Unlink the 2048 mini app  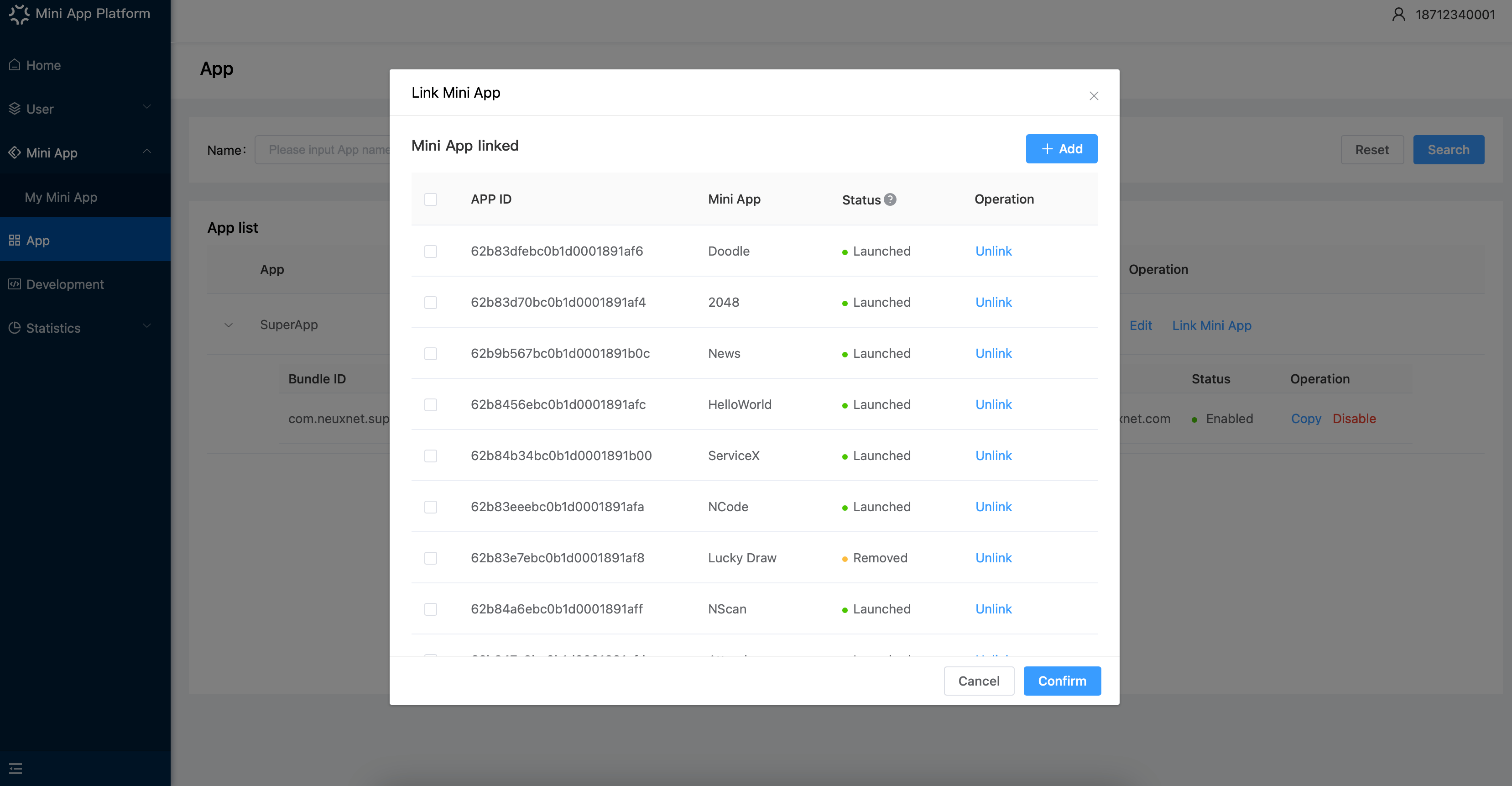point(993,302)
